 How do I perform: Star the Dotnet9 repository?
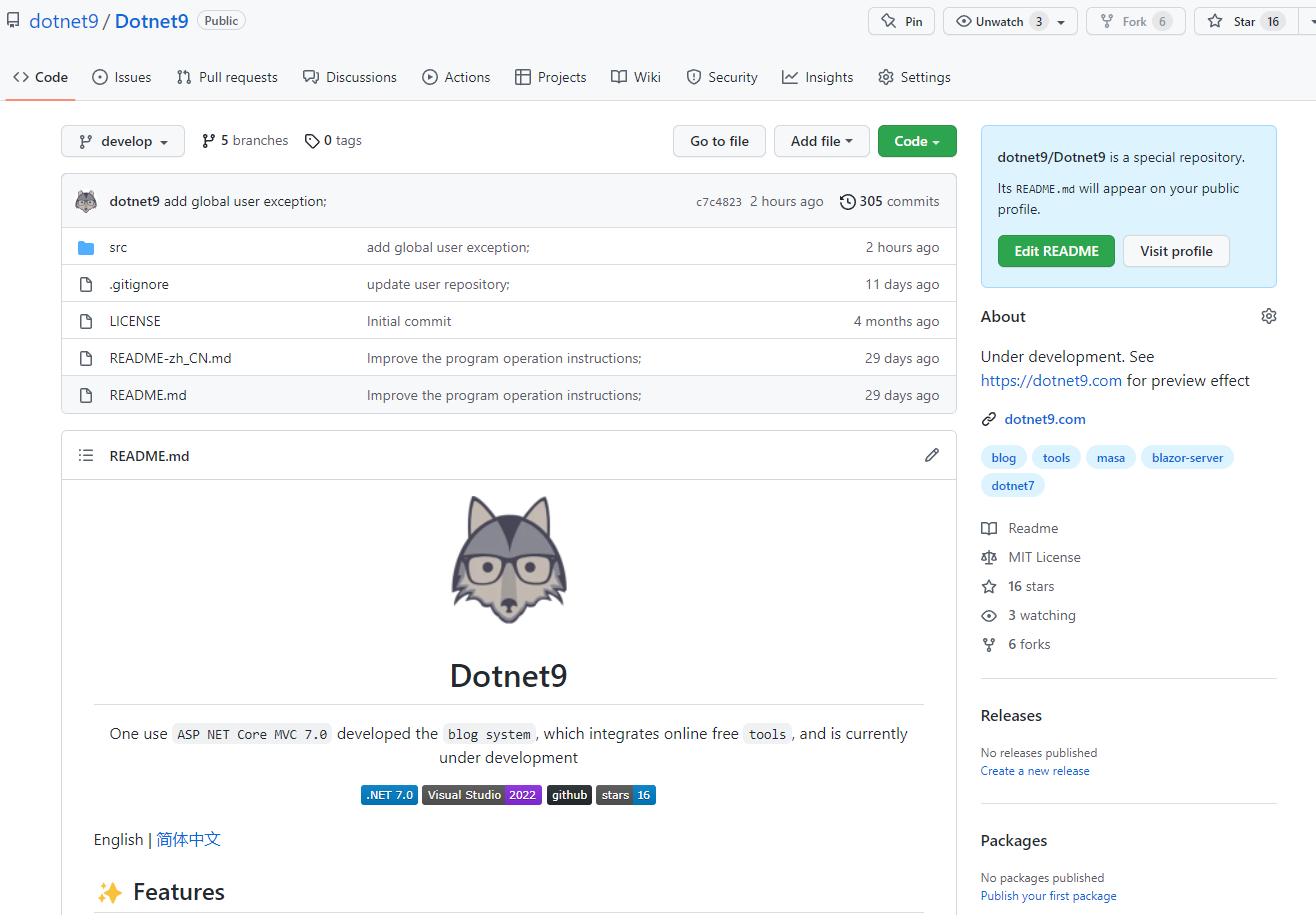tap(1244, 21)
